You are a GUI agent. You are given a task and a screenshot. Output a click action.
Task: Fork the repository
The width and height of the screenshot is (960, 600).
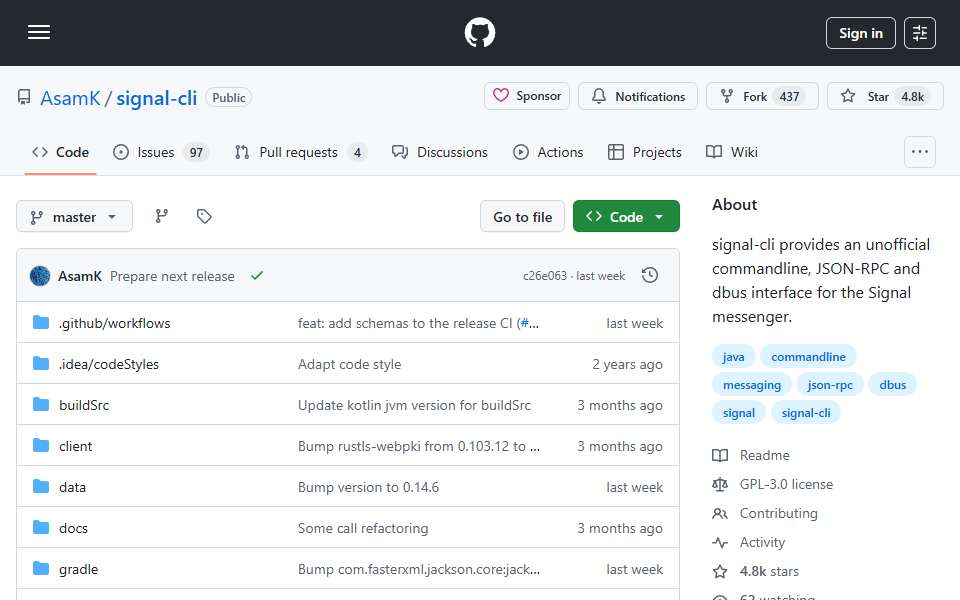point(762,96)
